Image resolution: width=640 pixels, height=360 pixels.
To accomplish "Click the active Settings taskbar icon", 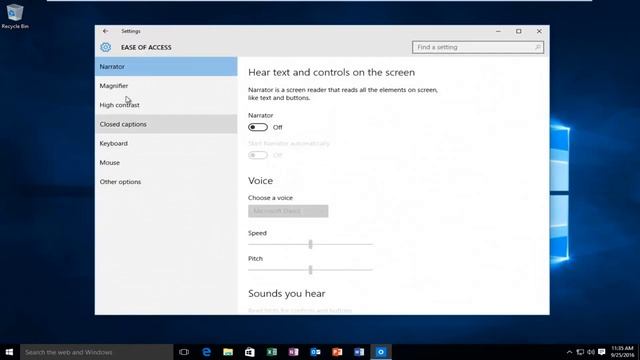I will tap(381, 352).
